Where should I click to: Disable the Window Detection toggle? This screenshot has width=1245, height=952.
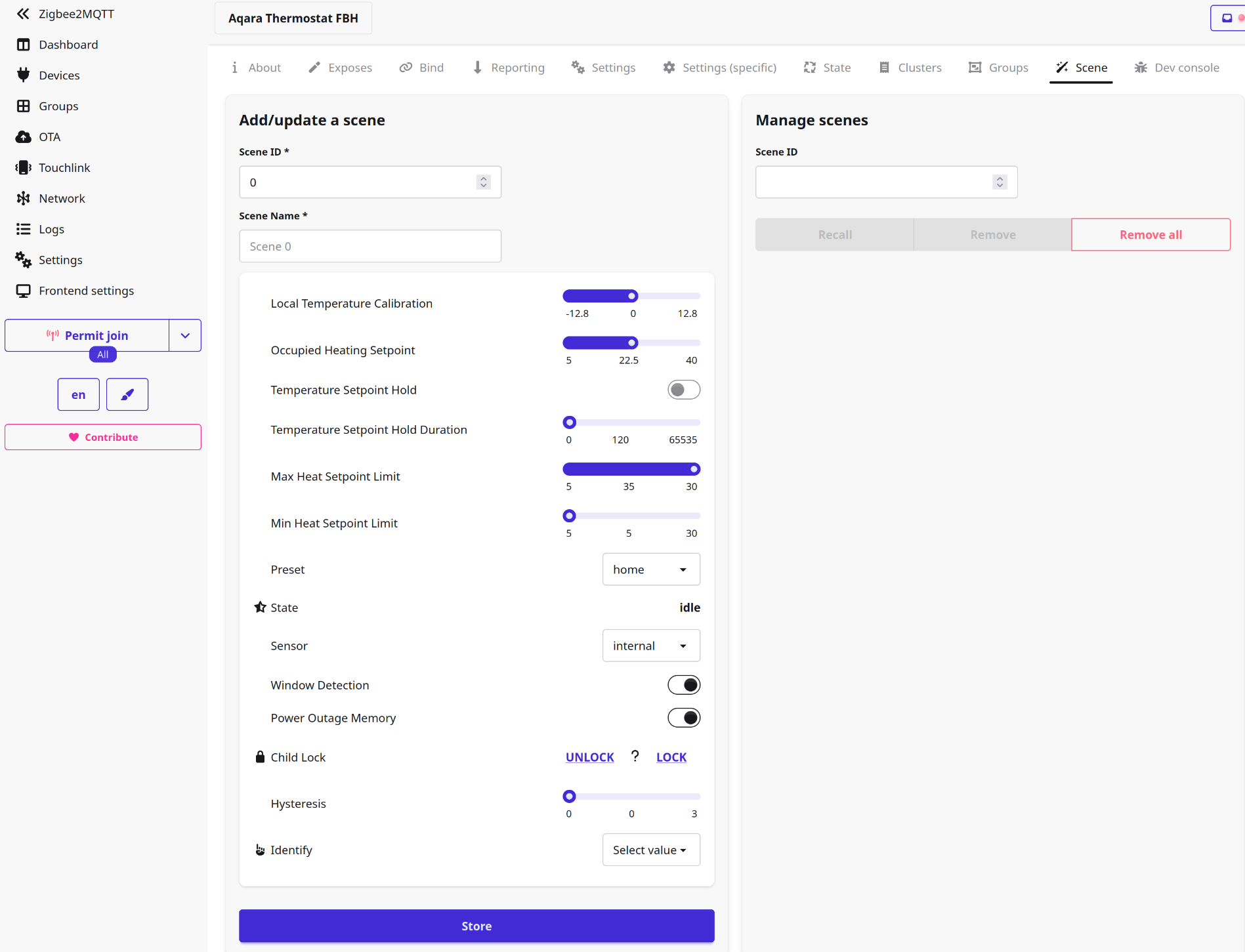[683, 685]
